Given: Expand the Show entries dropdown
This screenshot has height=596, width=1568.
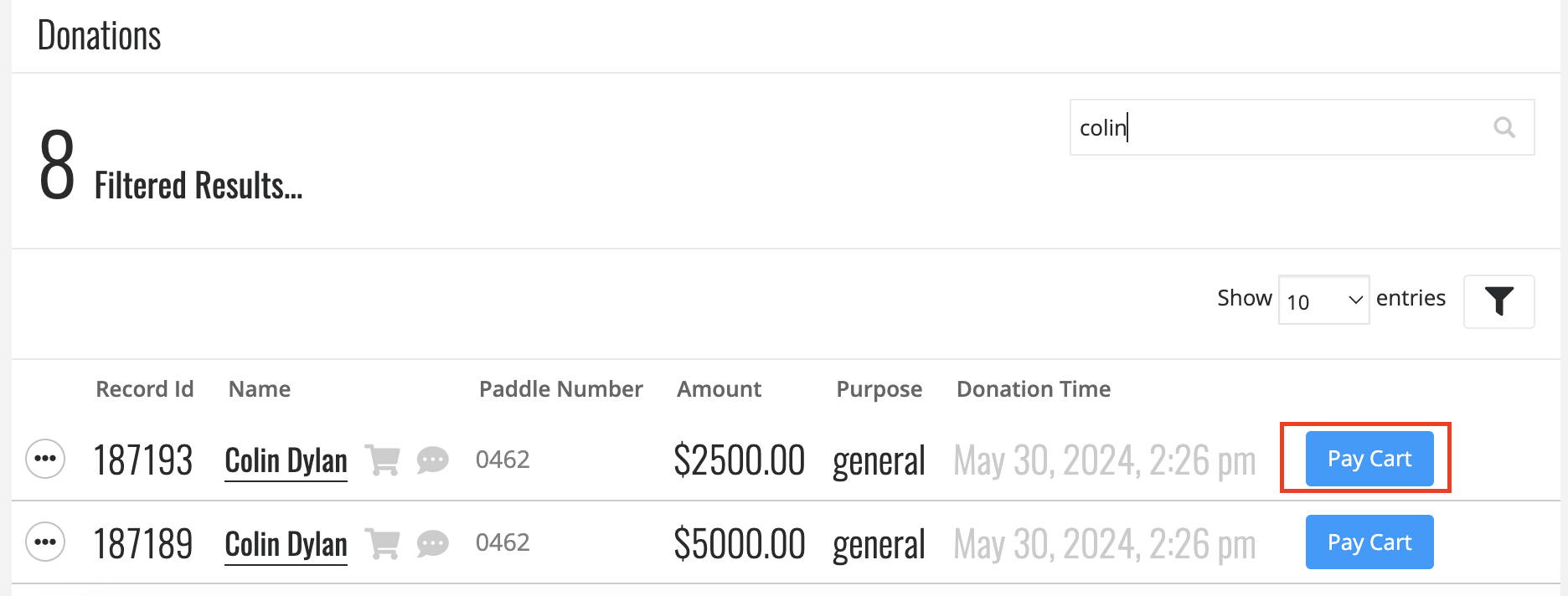Looking at the screenshot, I should click(x=1323, y=300).
